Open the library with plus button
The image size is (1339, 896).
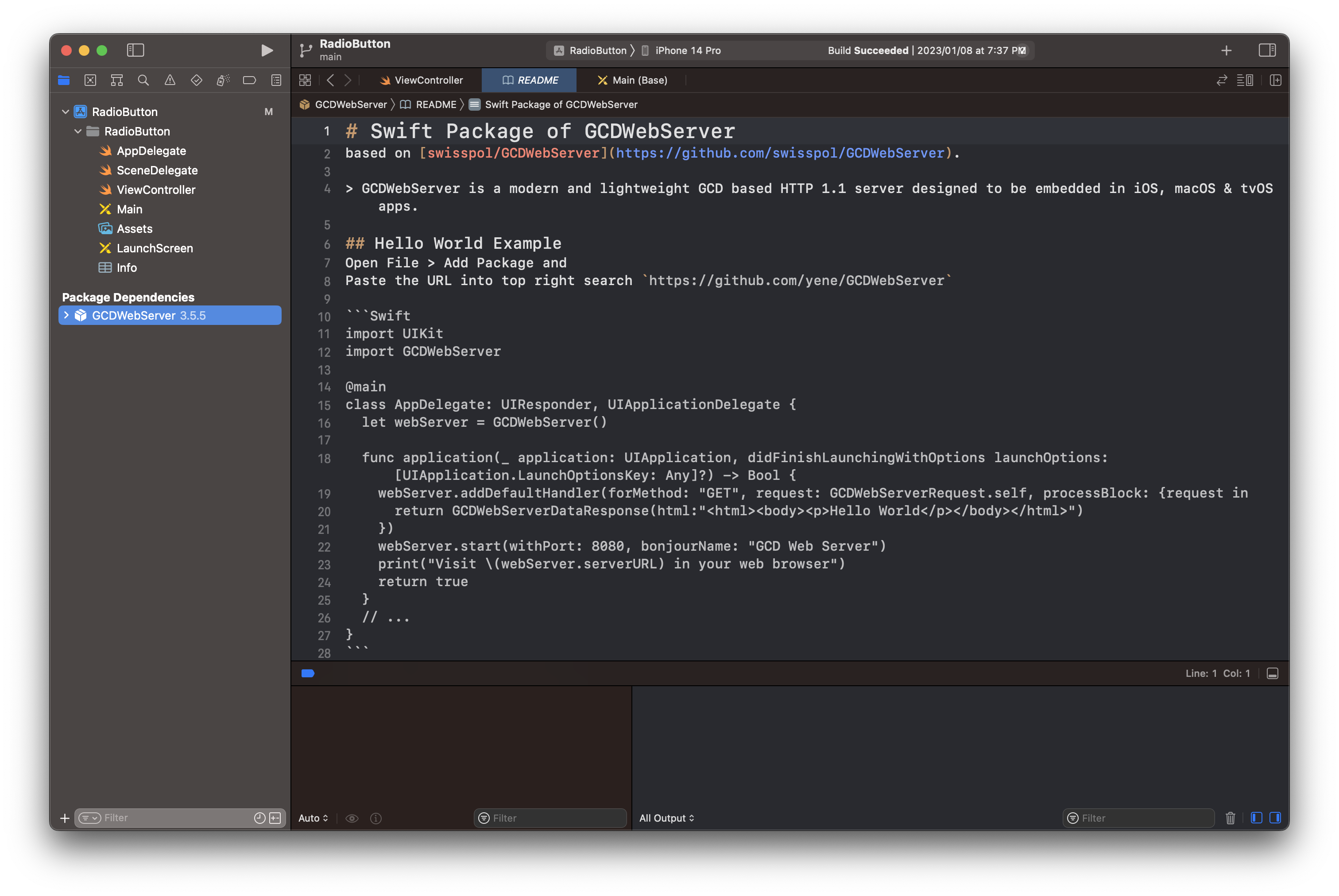(x=1226, y=50)
